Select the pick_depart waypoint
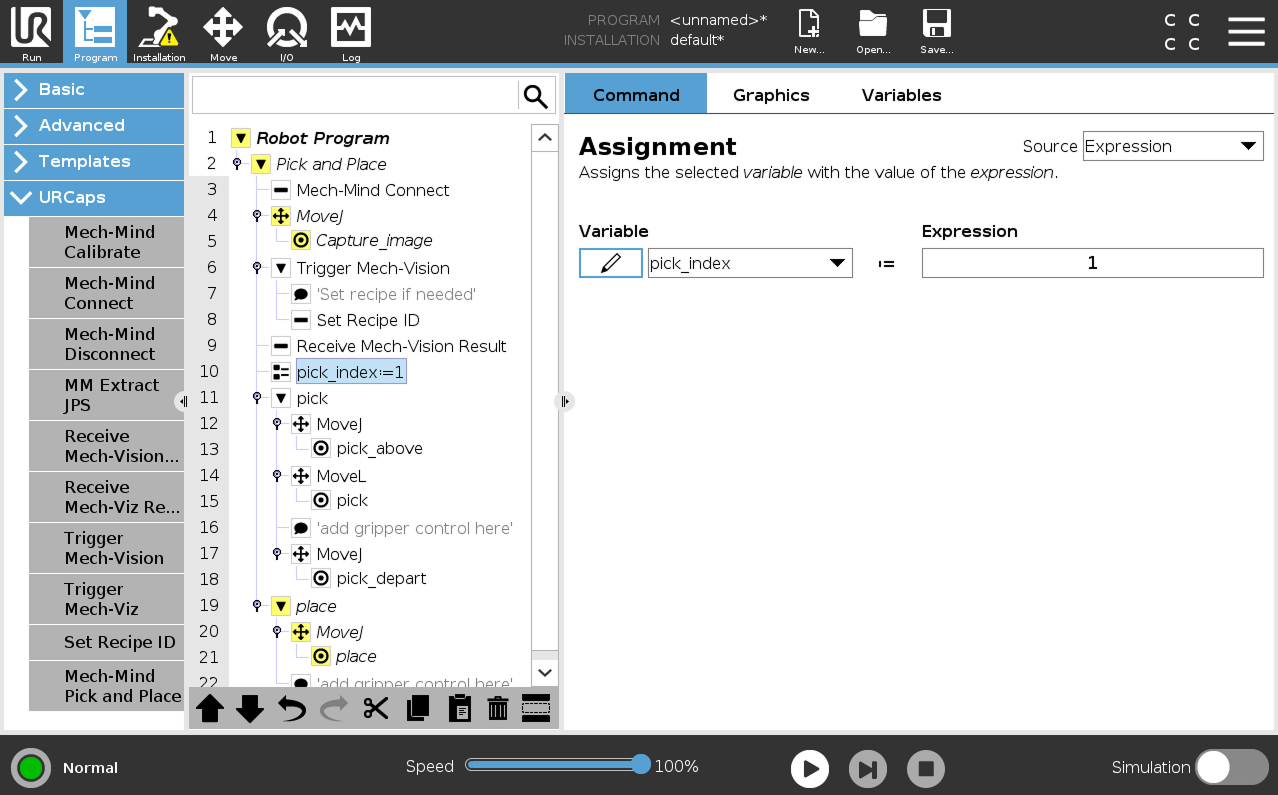This screenshot has width=1278, height=795. point(381,578)
